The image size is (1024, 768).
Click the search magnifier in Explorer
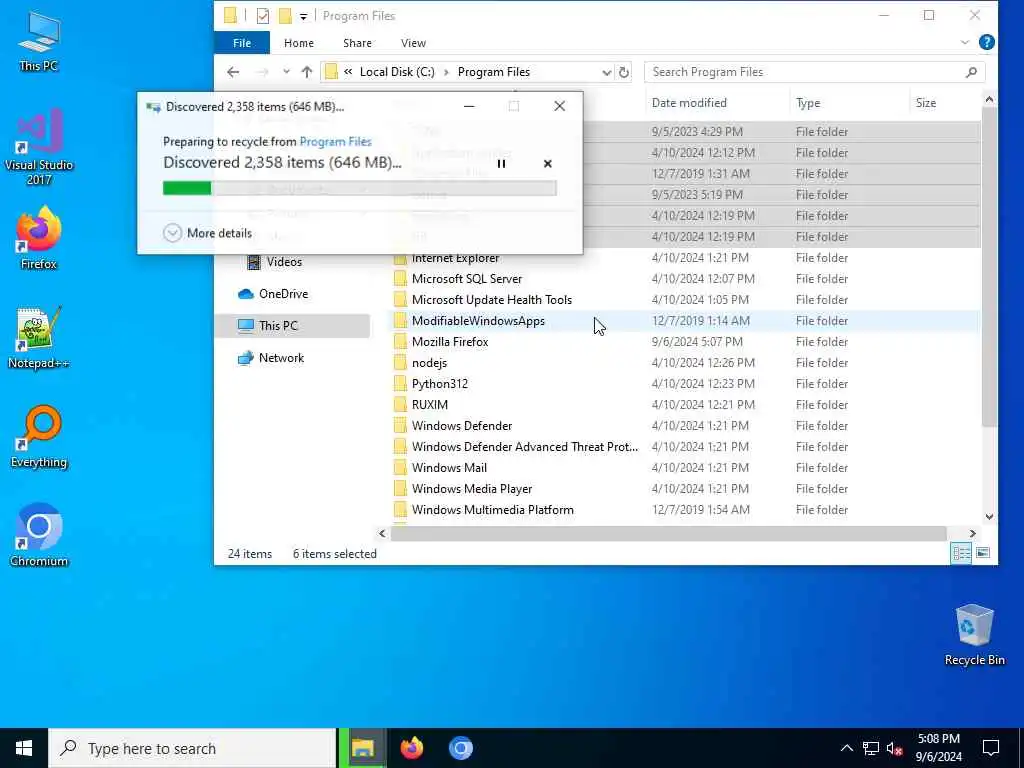[x=971, y=72]
